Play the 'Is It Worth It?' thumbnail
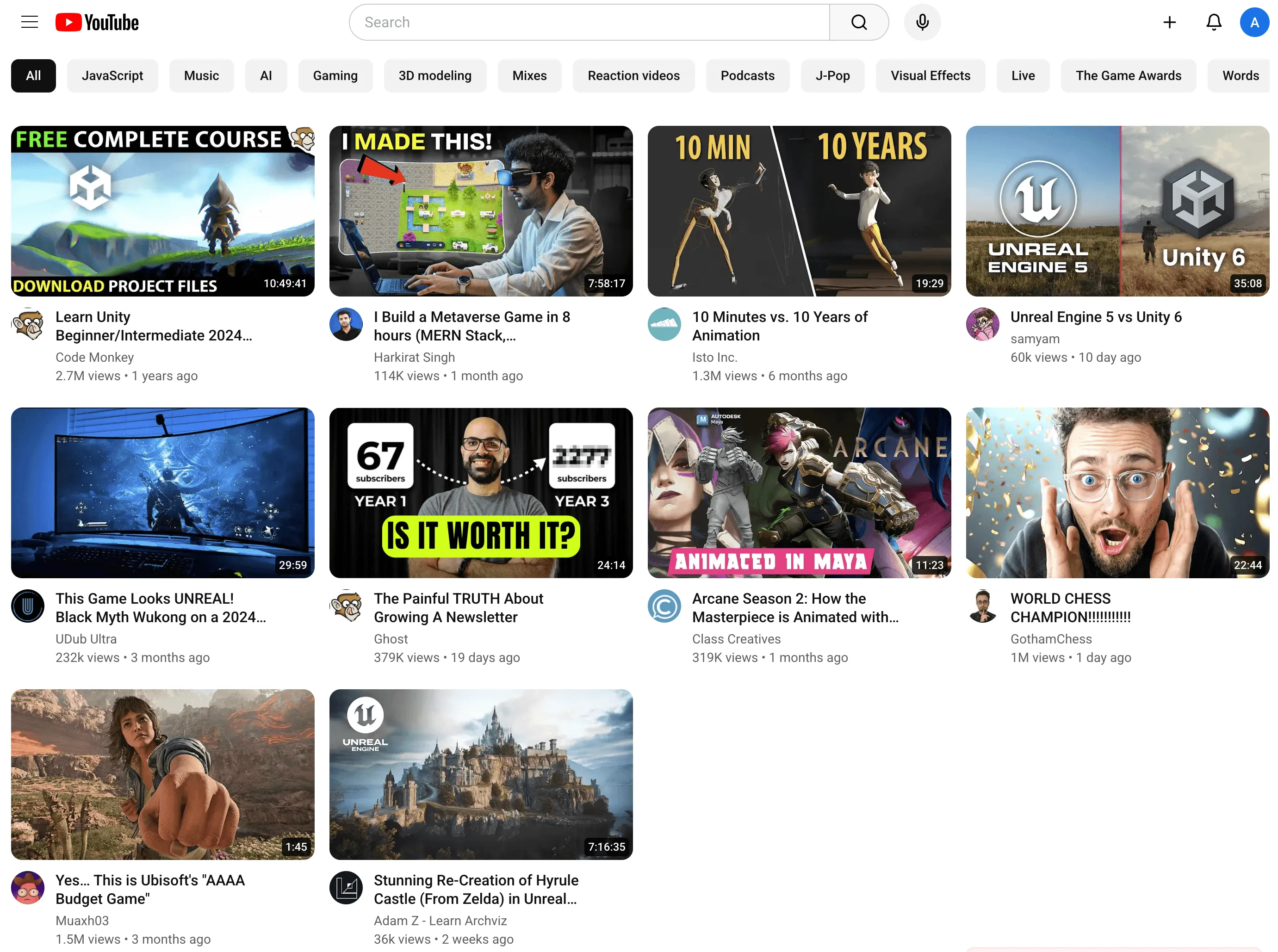This screenshot has height=952, width=1278. tap(481, 493)
